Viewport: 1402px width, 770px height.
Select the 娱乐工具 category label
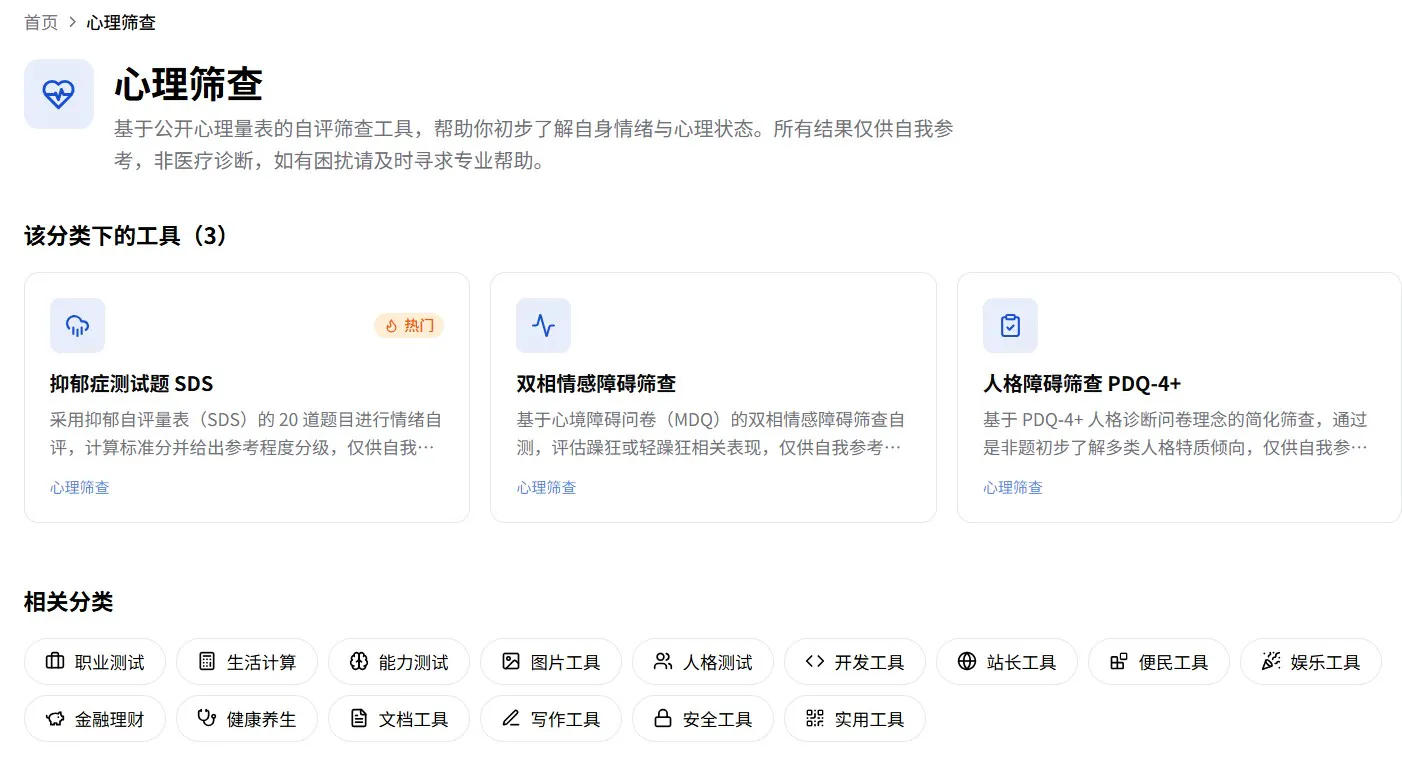tap(1326, 662)
